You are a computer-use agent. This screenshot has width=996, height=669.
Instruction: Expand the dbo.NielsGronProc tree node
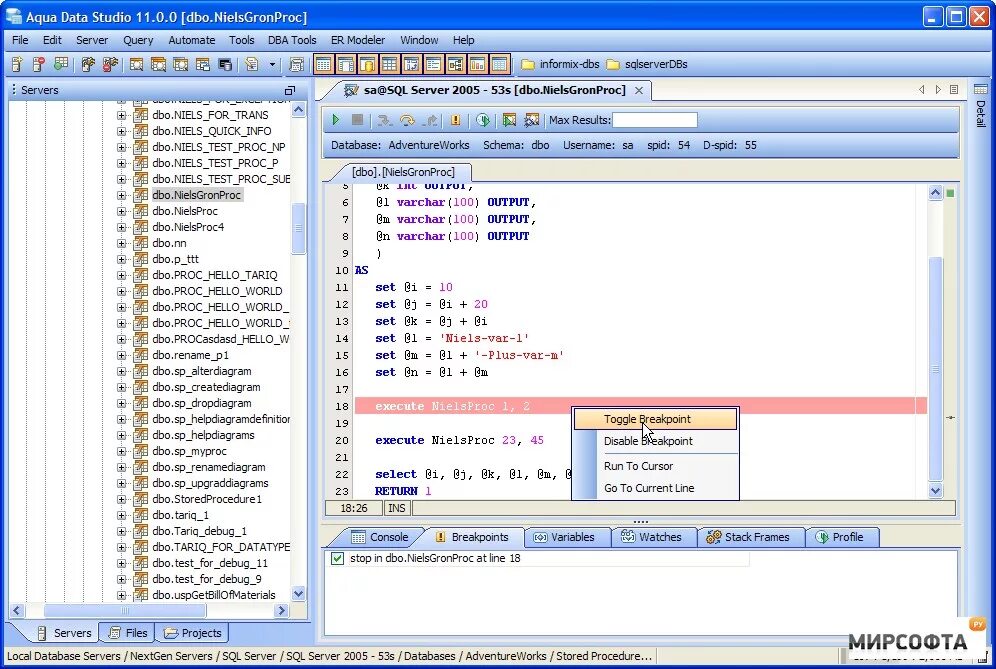121,195
